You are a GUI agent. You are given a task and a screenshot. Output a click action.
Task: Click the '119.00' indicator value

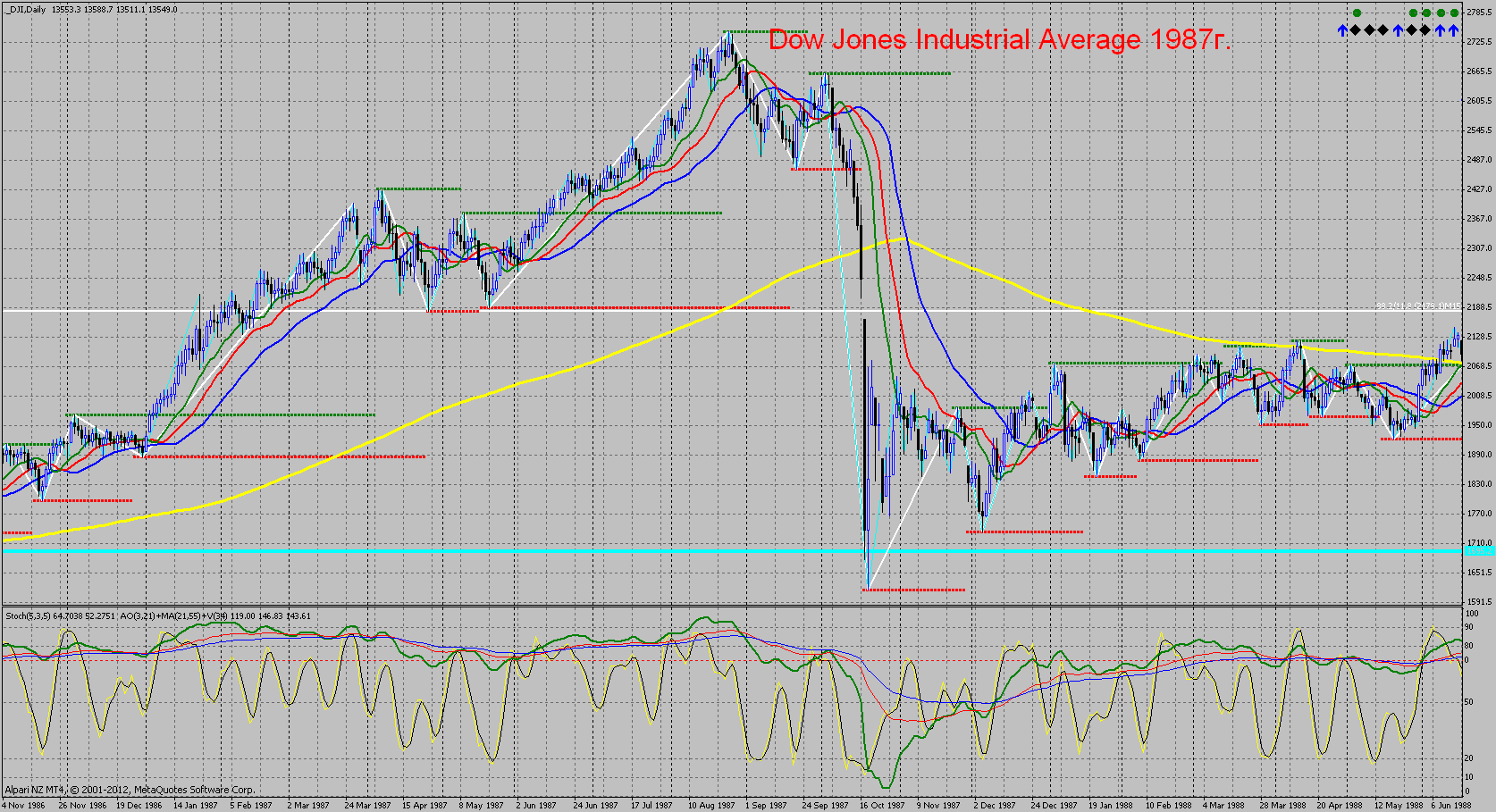(244, 616)
